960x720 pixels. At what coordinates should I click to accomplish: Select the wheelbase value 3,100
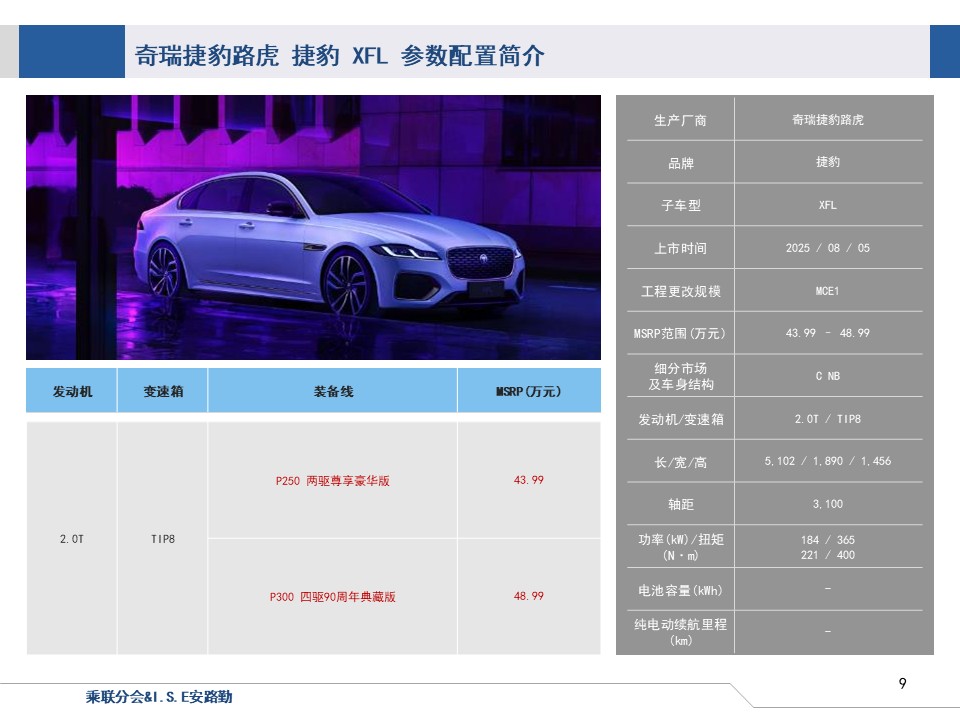pos(828,504)
